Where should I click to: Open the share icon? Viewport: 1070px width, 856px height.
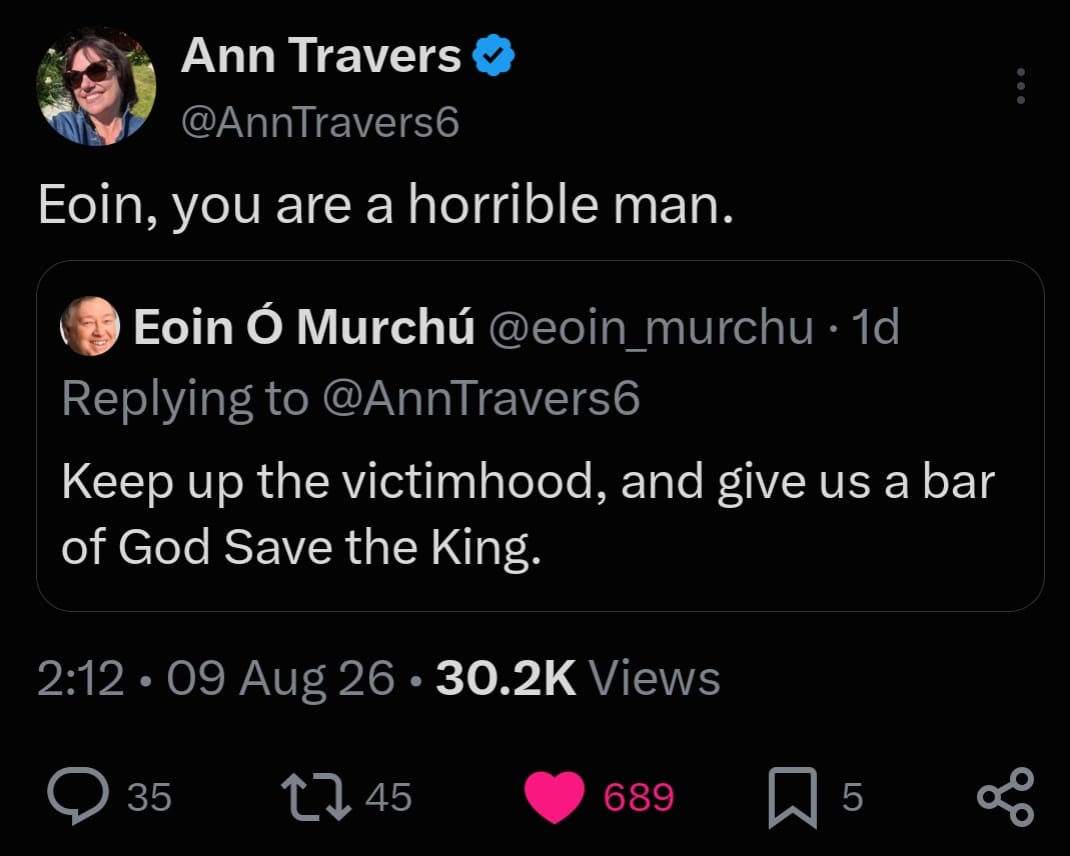1006,797
